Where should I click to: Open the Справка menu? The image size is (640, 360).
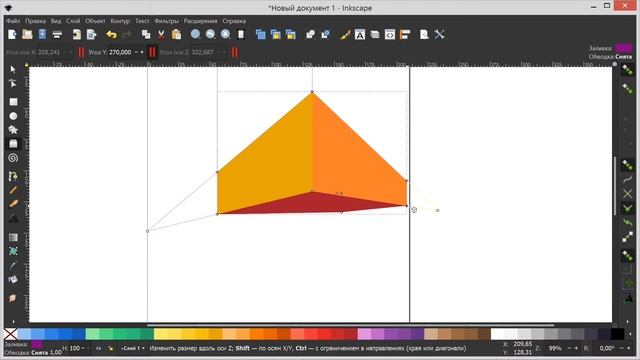click(234, 21)
